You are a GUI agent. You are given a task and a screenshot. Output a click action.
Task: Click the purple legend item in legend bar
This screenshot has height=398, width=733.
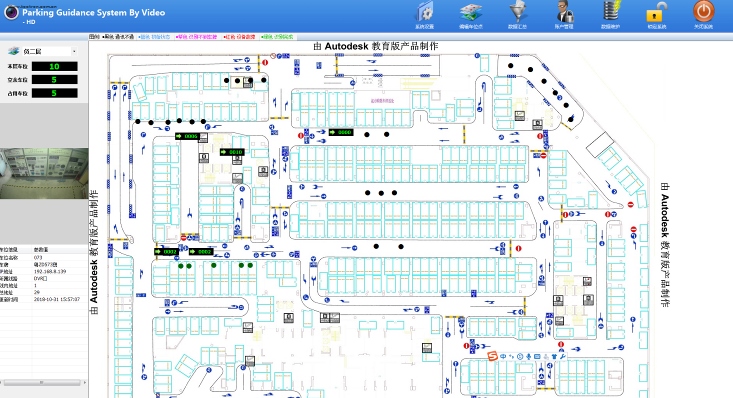click(x=196, y=36)
